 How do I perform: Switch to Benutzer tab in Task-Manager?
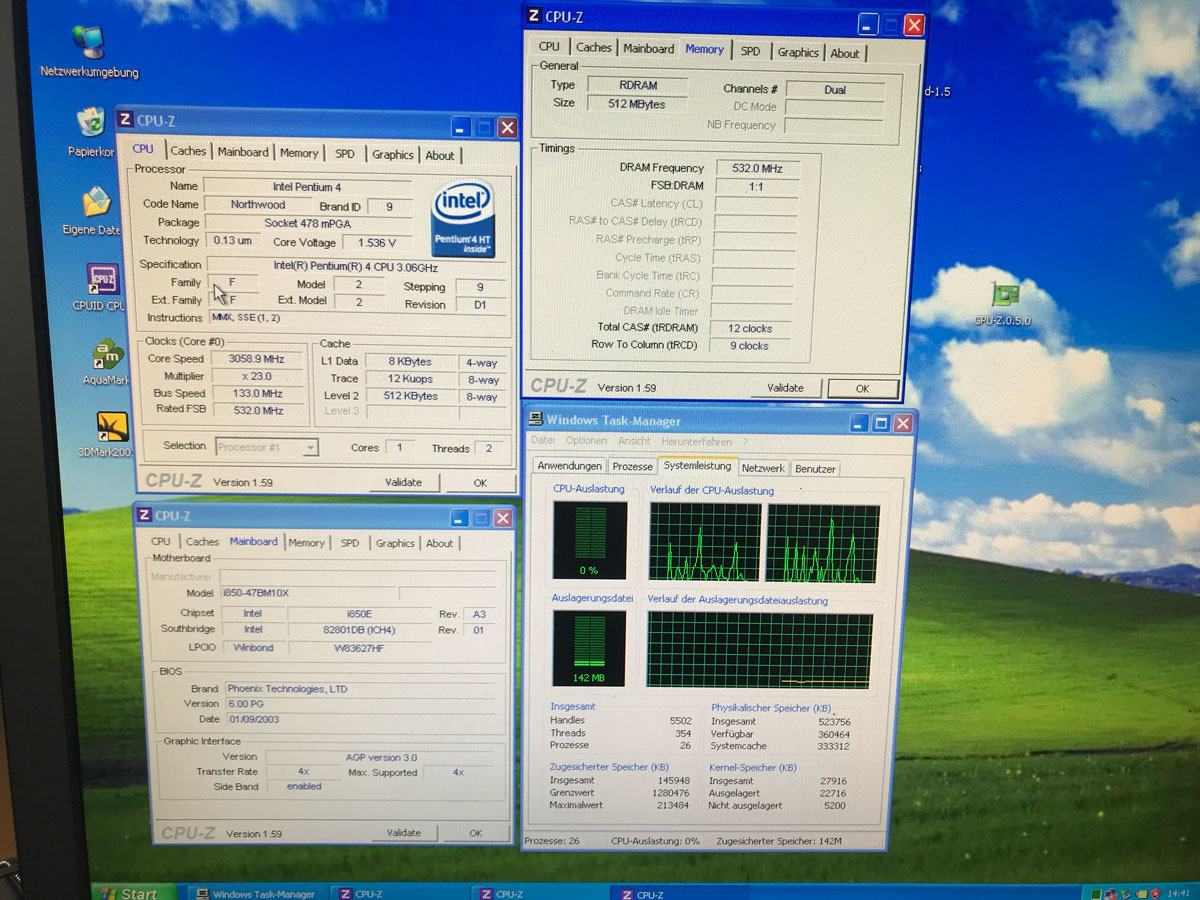coord(815,468)
